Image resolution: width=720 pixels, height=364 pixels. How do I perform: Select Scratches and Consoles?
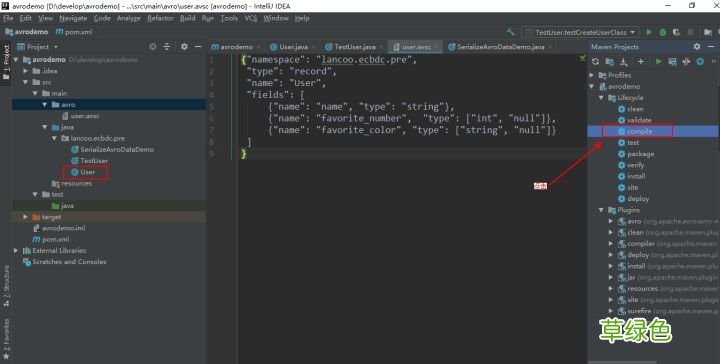point(64,262)
